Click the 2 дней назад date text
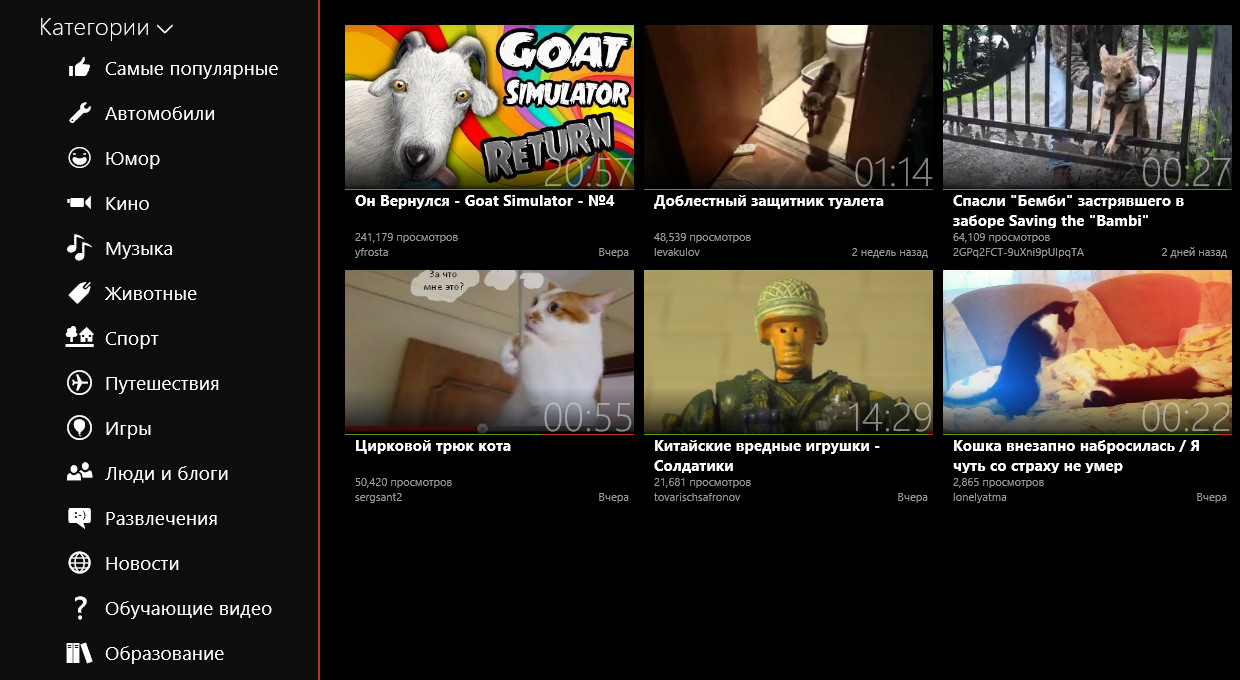 click(1194, 252)
